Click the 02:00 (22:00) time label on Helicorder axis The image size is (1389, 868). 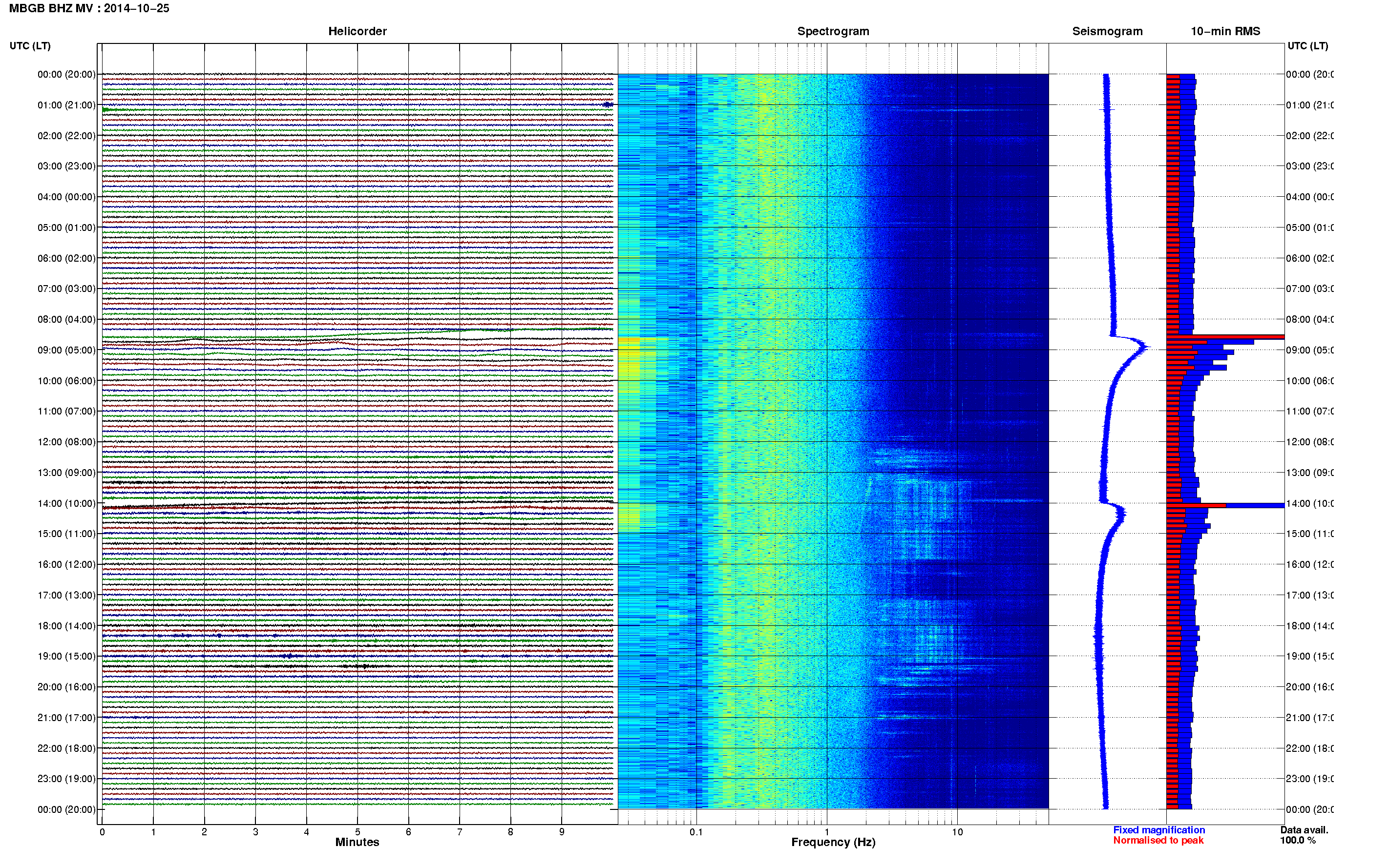coord(66,136)
